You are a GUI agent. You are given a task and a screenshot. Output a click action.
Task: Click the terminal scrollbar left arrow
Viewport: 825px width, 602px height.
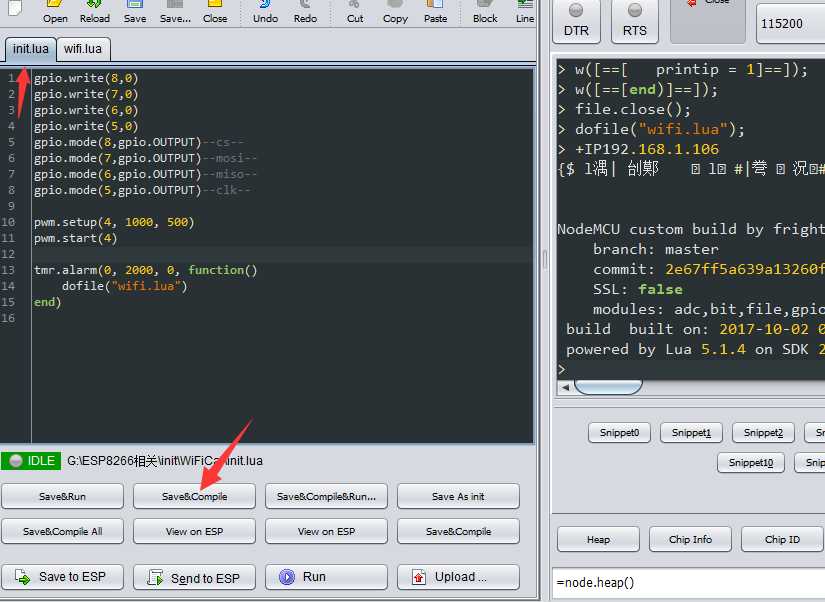[x=565, y=387]
